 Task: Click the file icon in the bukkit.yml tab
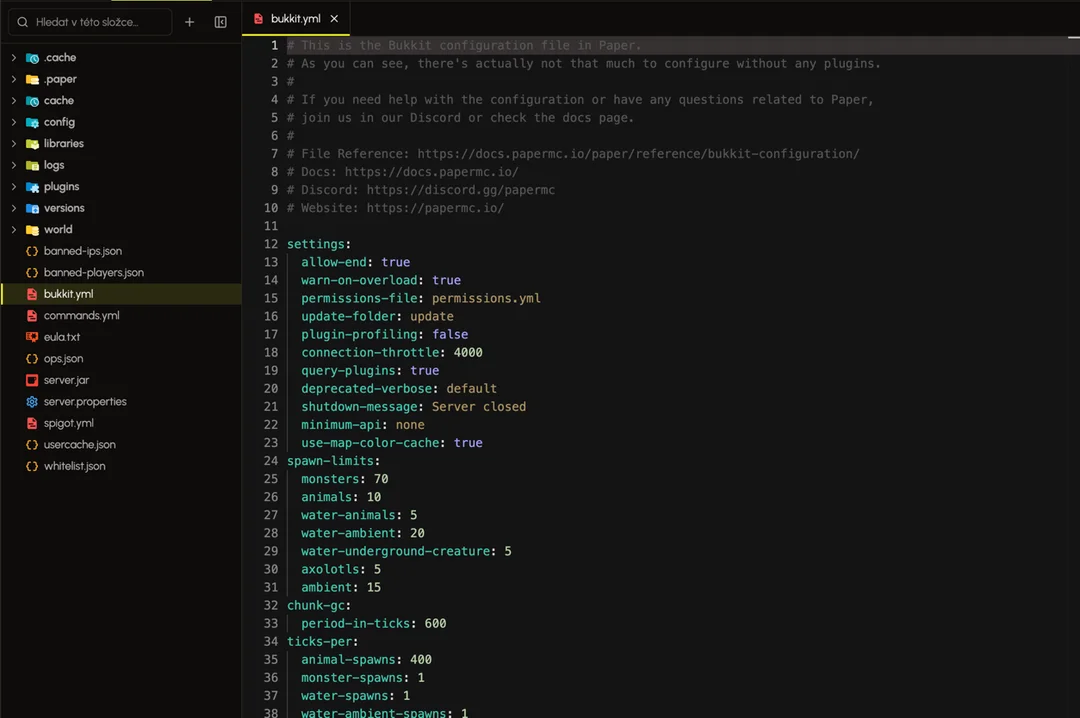tap(258, 19)
